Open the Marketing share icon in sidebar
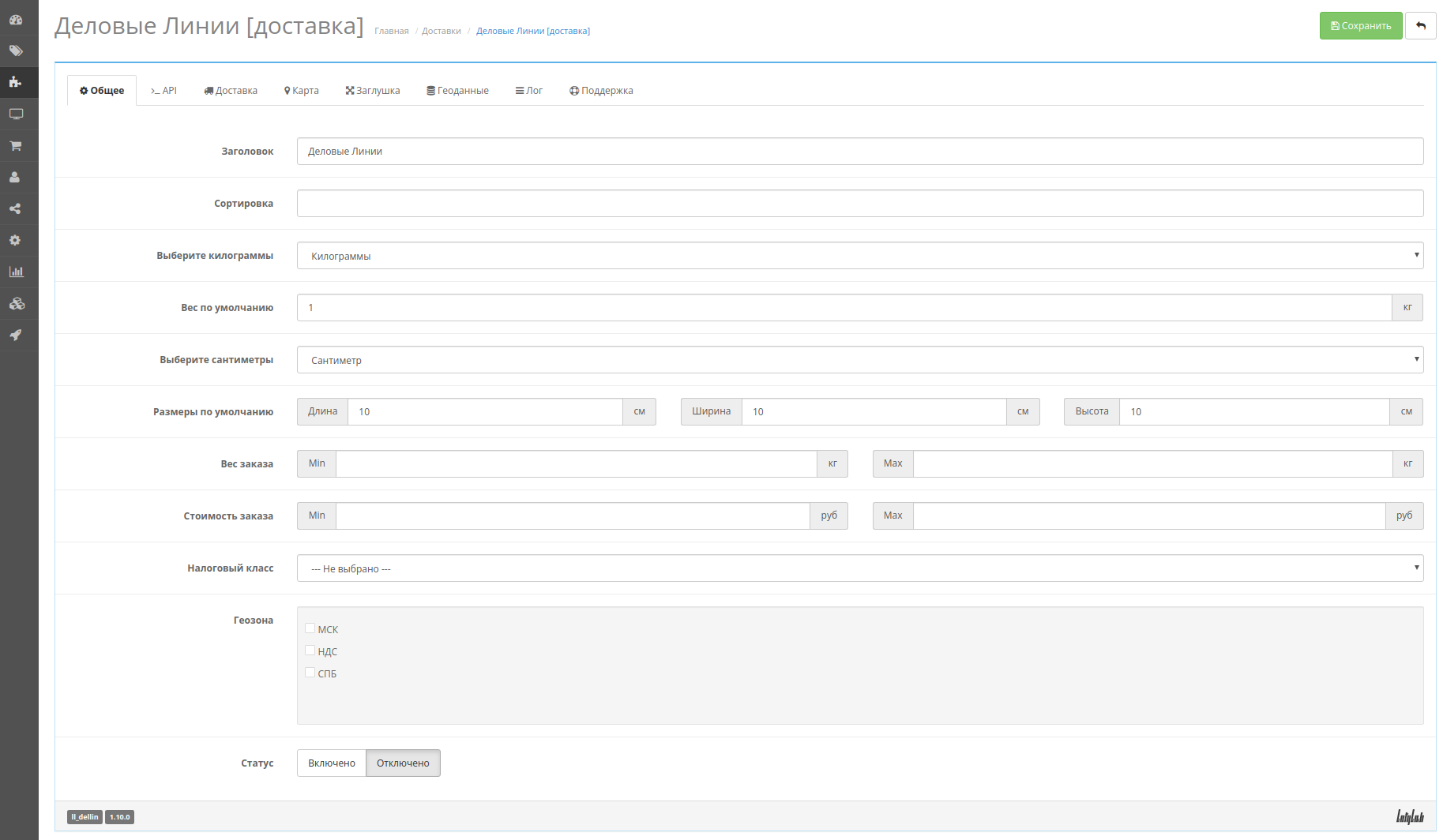 (x=16, y=208)
